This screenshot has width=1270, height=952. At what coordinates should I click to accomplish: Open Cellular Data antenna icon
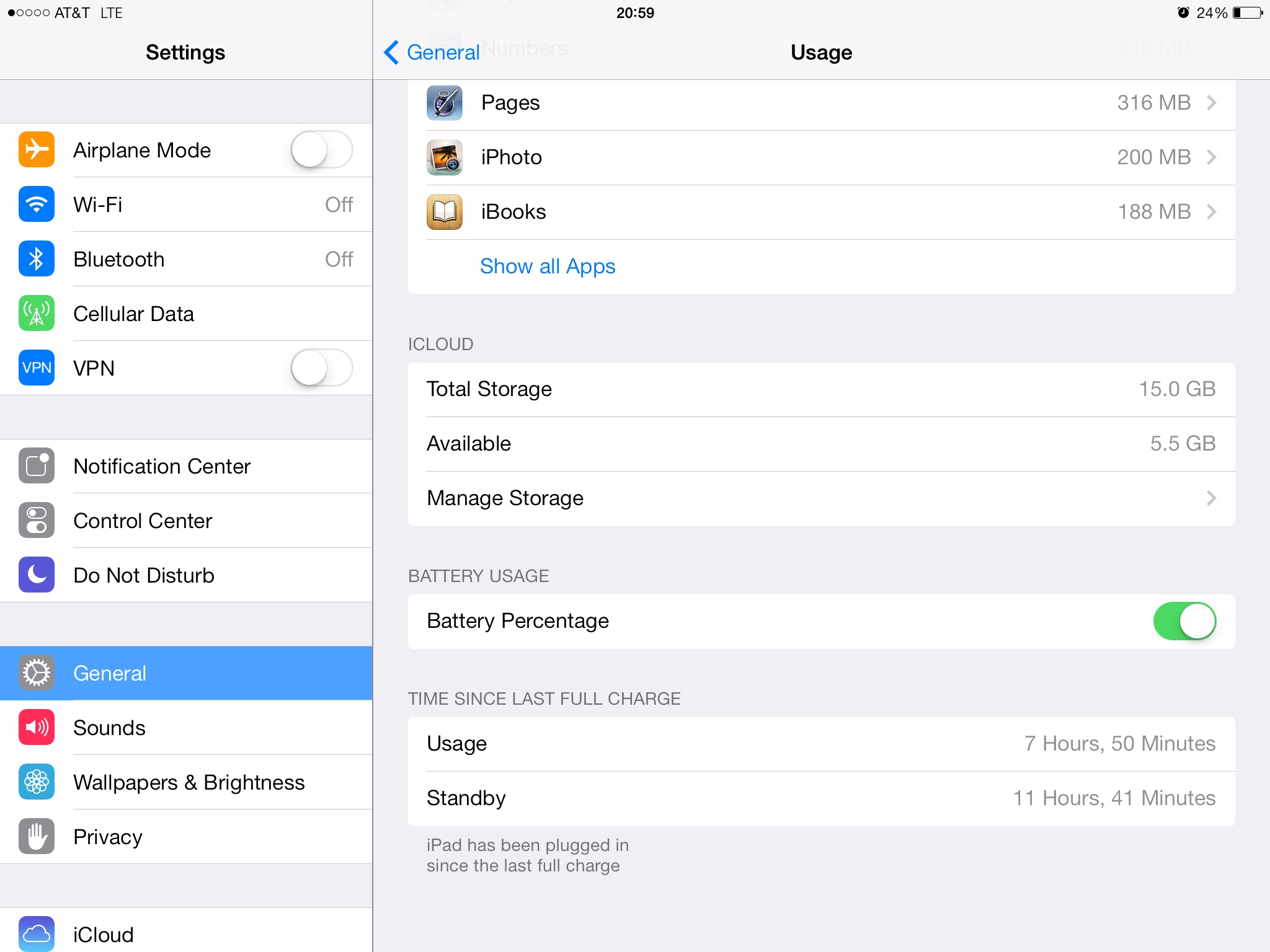click(37, 314)
